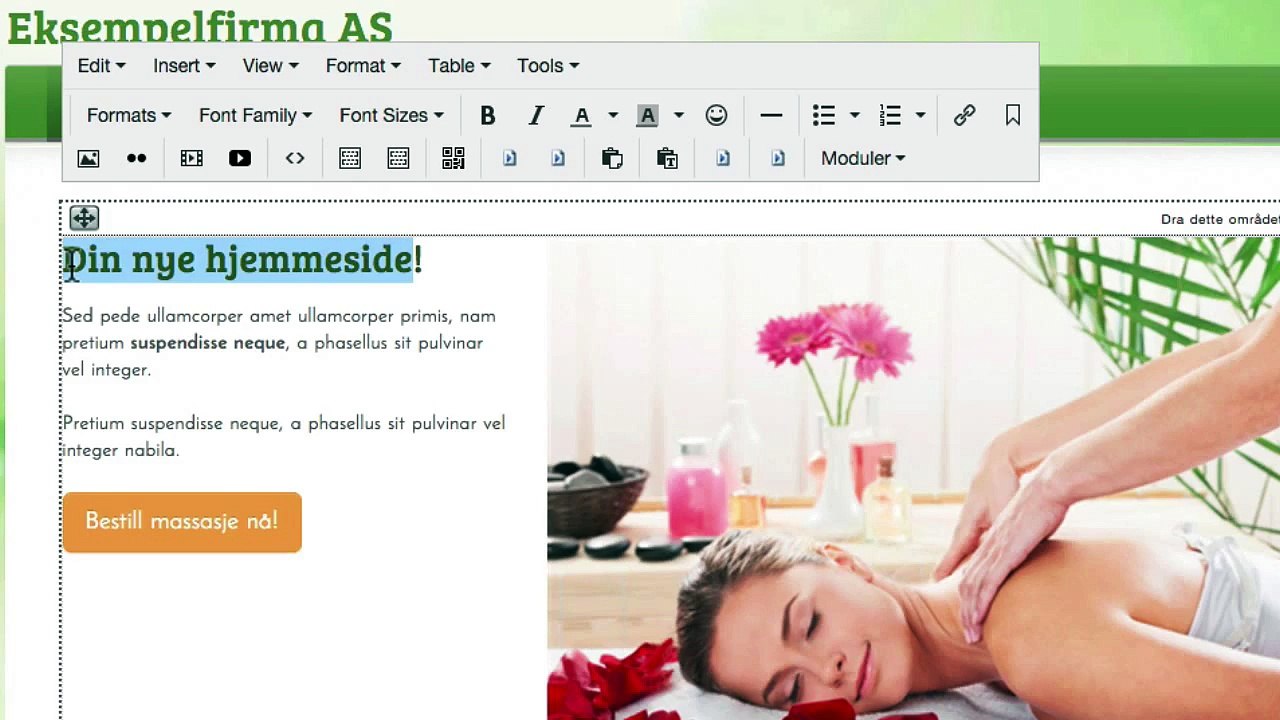Click blue document icon beside Moduler
This screenshot has width=1280, height=720.
coord(777,158)
